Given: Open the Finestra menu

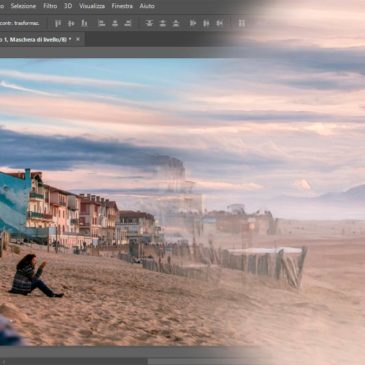Looking at the screenshot, I should 122,6.
